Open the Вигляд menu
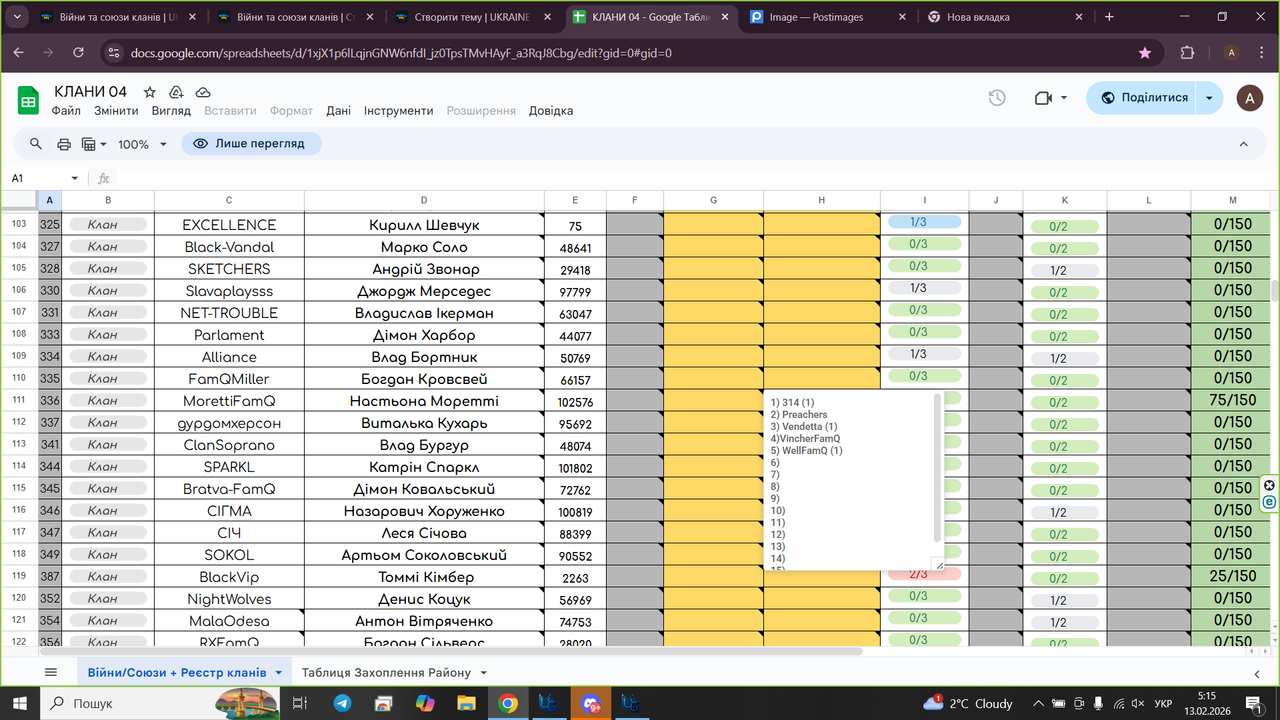The height and width of the screenshot is (720, 1280). (x=171, y=111)
